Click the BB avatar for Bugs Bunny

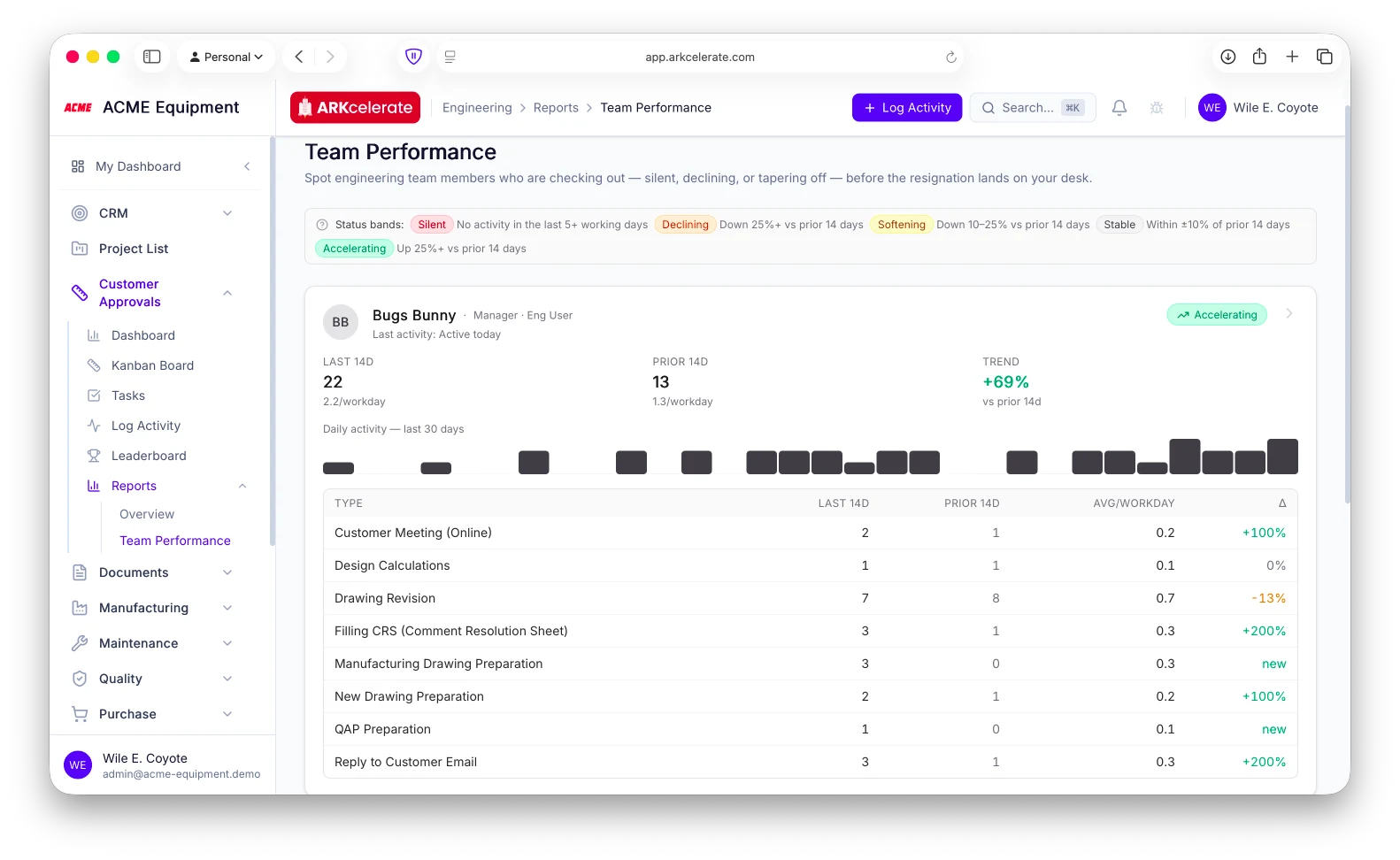click(x=341, y=322)
